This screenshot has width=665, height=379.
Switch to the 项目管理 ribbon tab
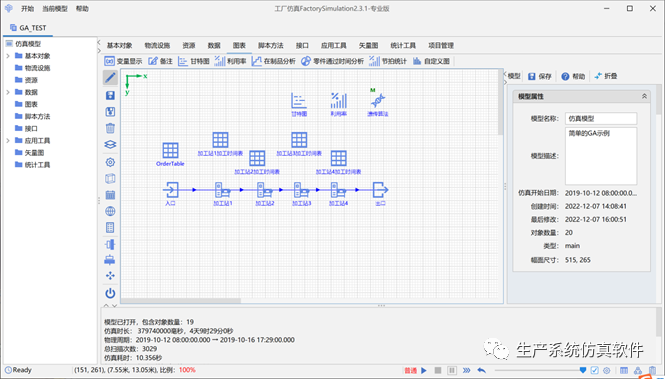441,45
